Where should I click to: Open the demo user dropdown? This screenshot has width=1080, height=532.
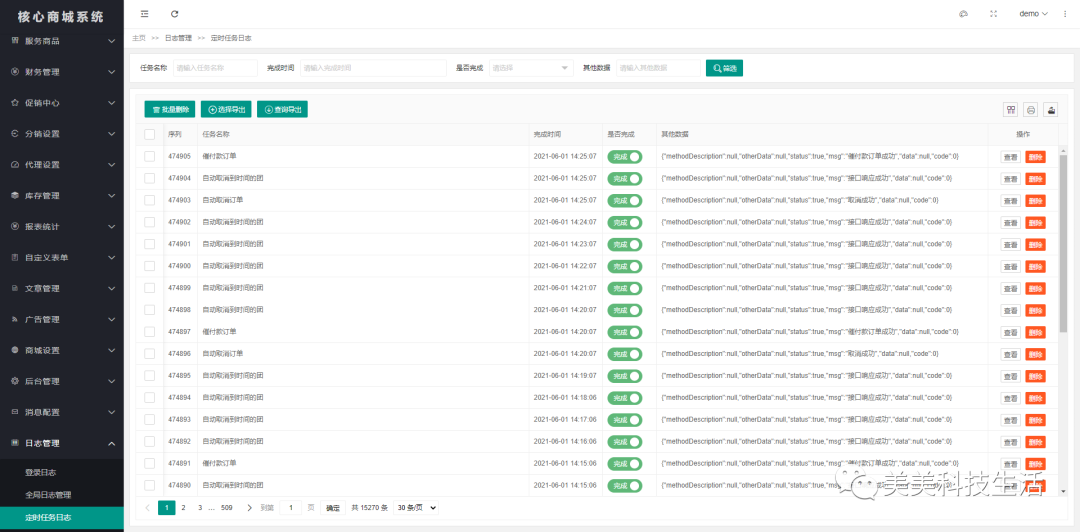click(1033, 14)
